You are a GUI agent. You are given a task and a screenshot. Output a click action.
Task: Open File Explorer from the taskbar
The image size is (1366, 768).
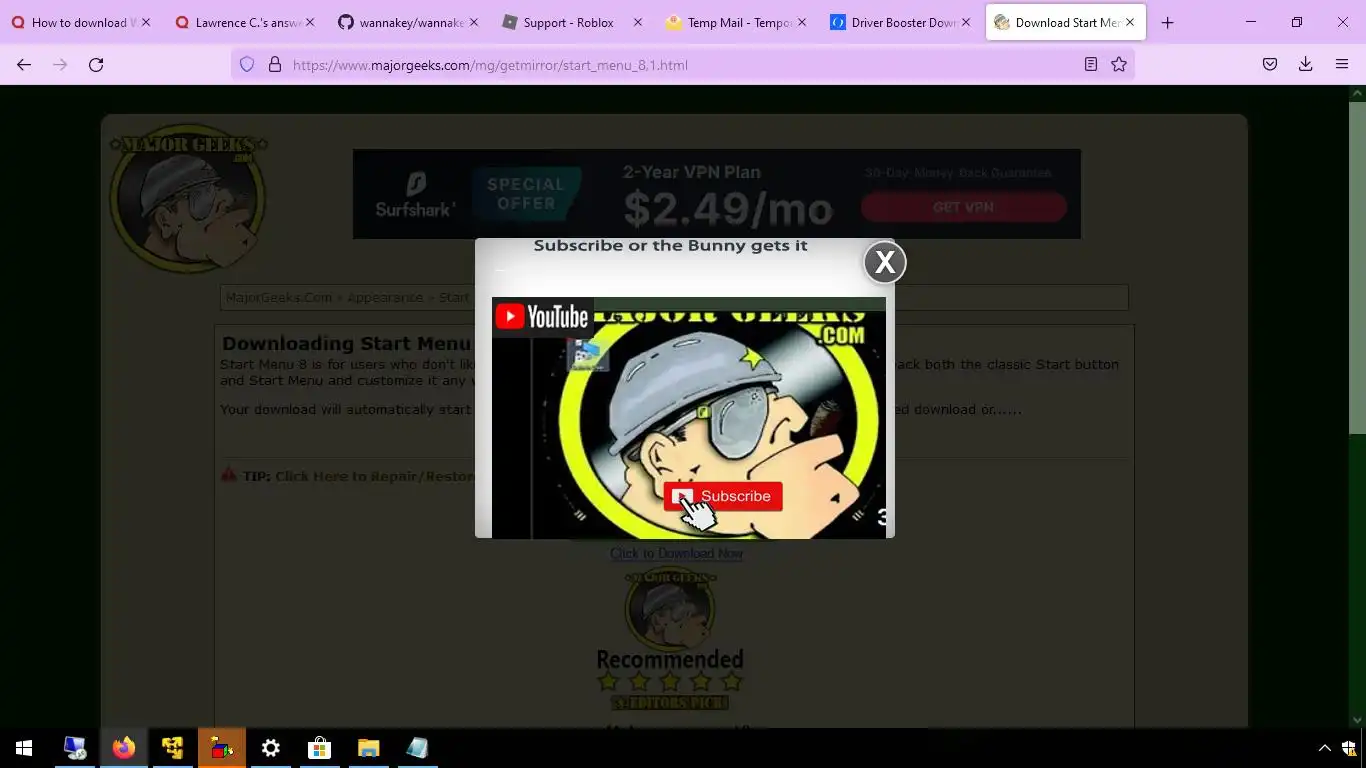(x=369, y=748)
